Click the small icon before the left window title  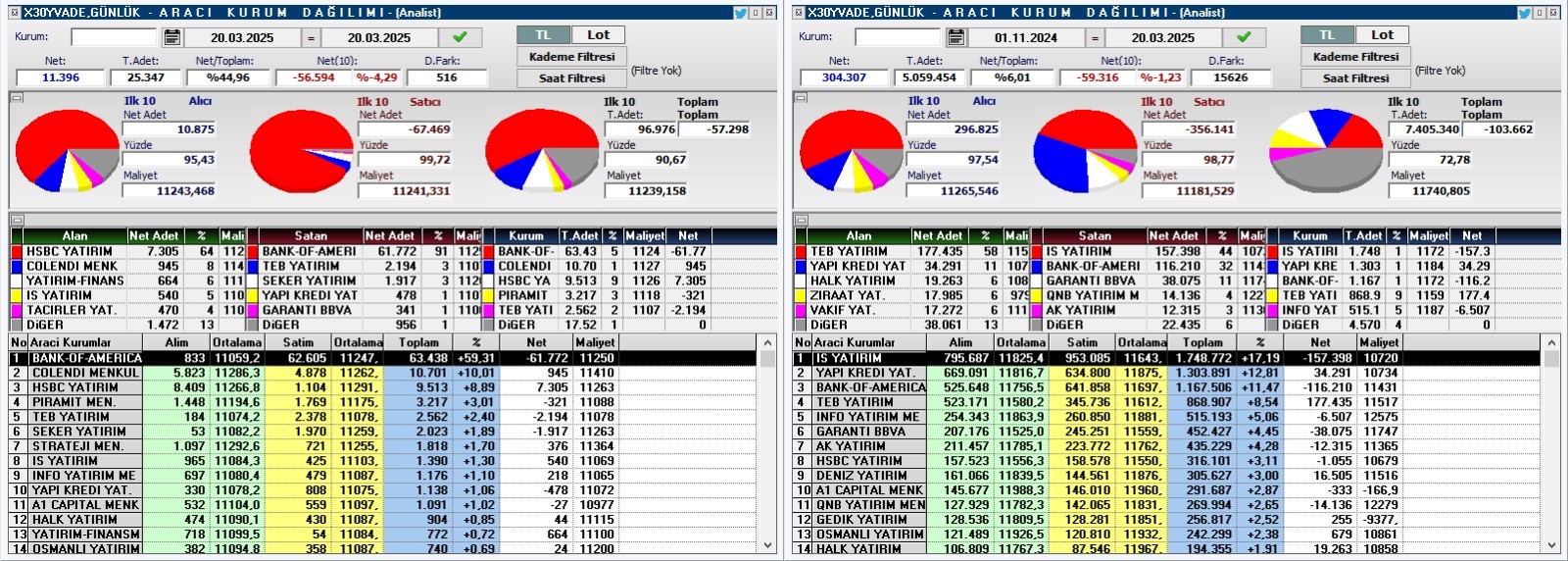point(15,13)
